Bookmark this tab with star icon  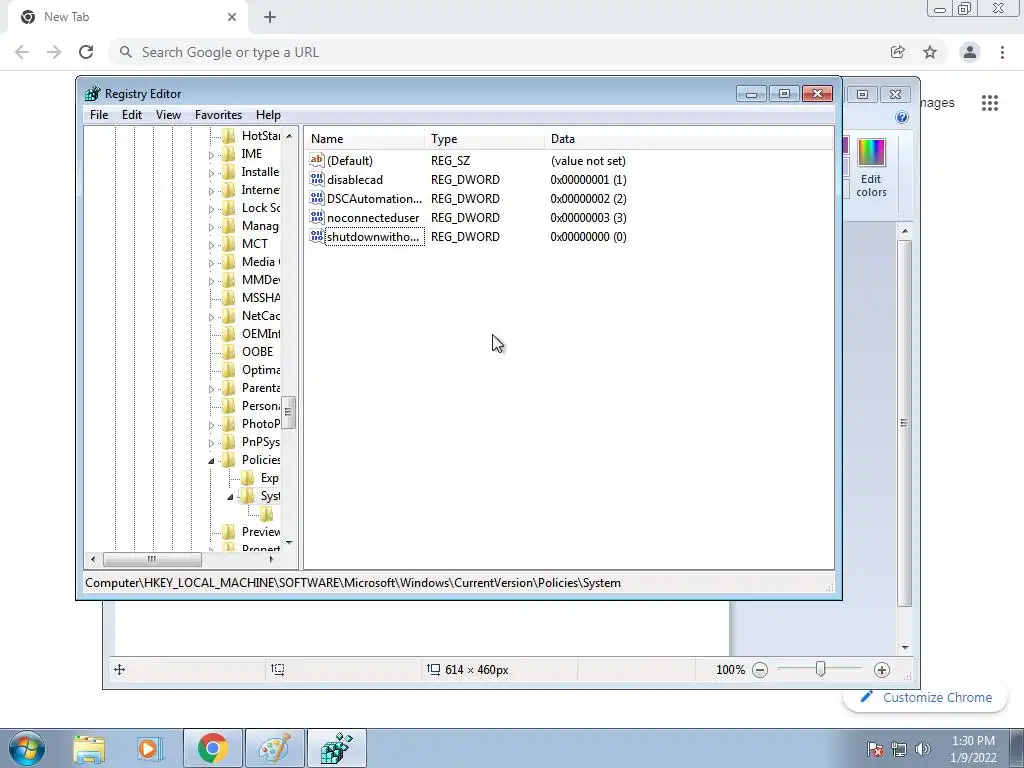(930, 52)
